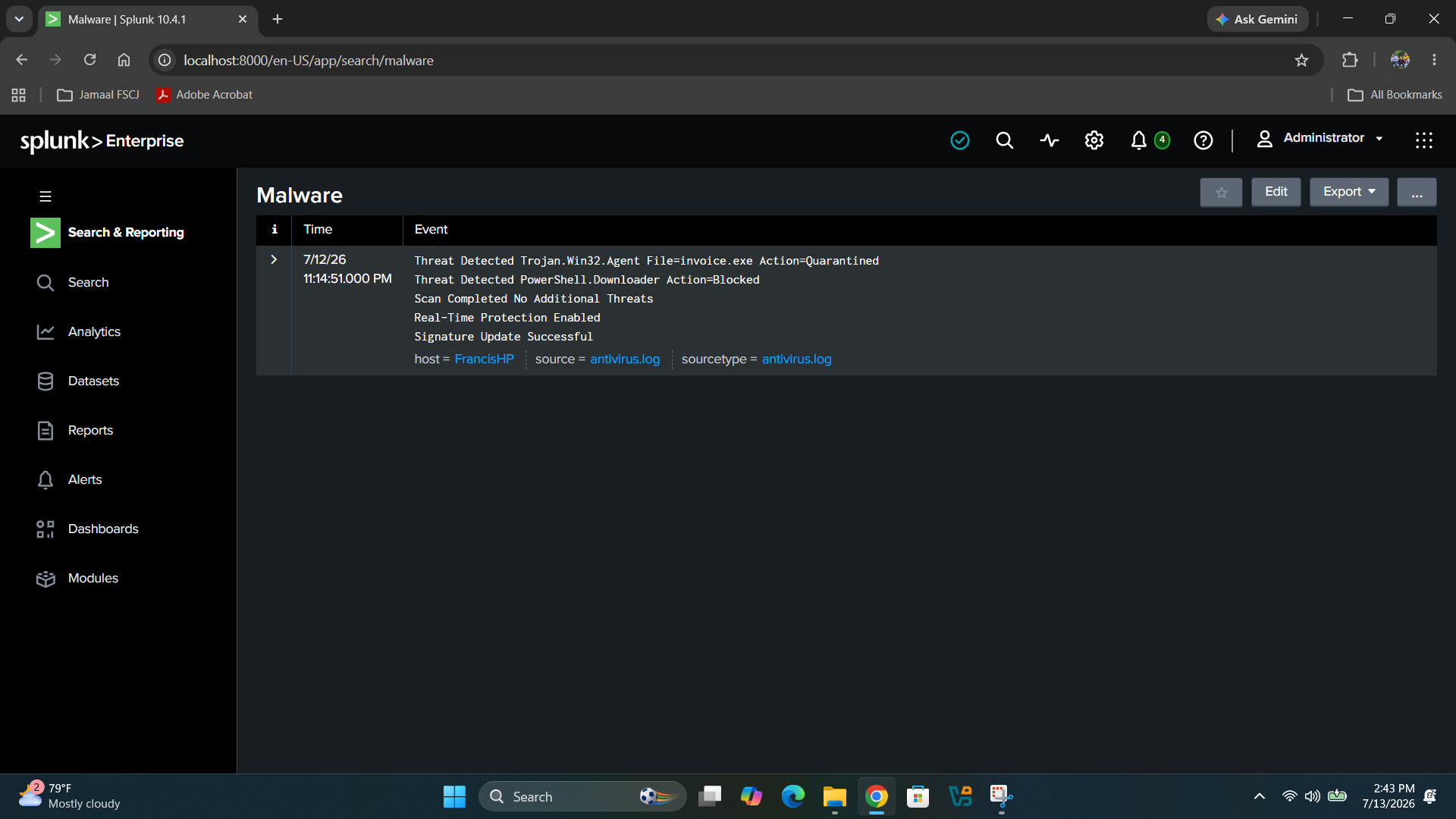Open the settings gear icon in Splunk header

(1094, 140)
